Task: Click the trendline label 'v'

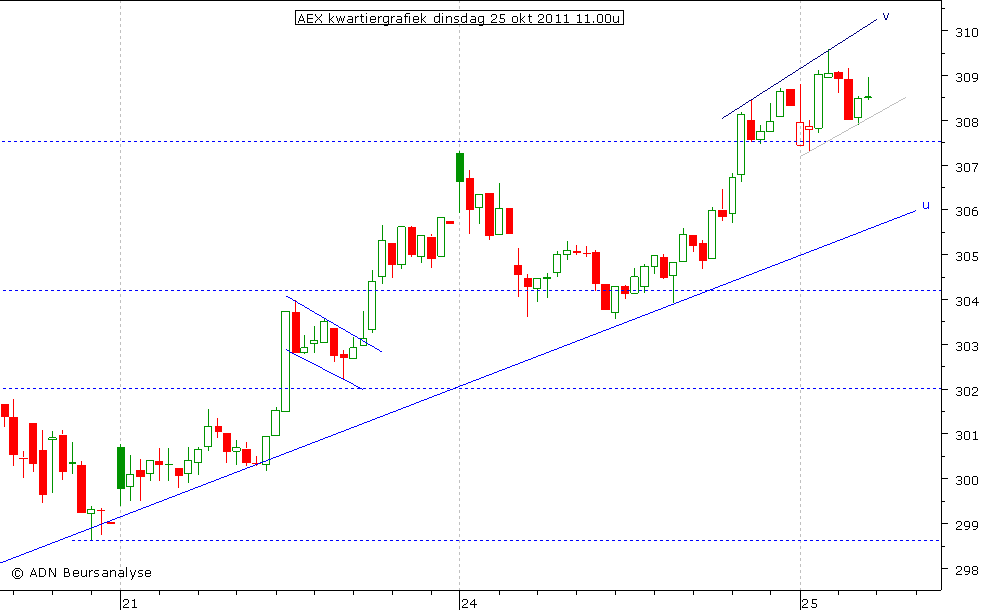Action: pos(886,16)
